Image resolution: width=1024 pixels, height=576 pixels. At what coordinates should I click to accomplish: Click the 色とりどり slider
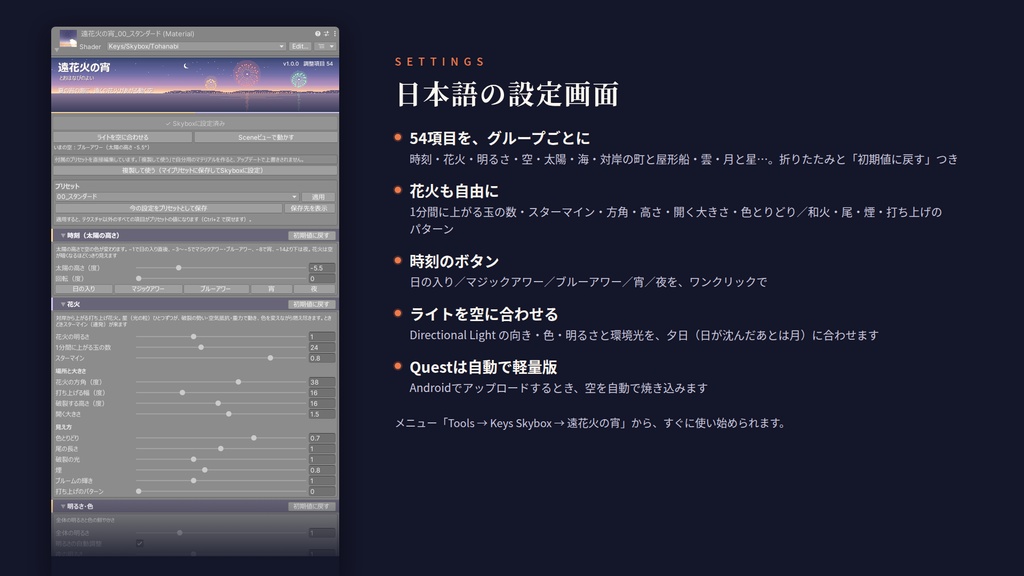click(x=221, y=438)
